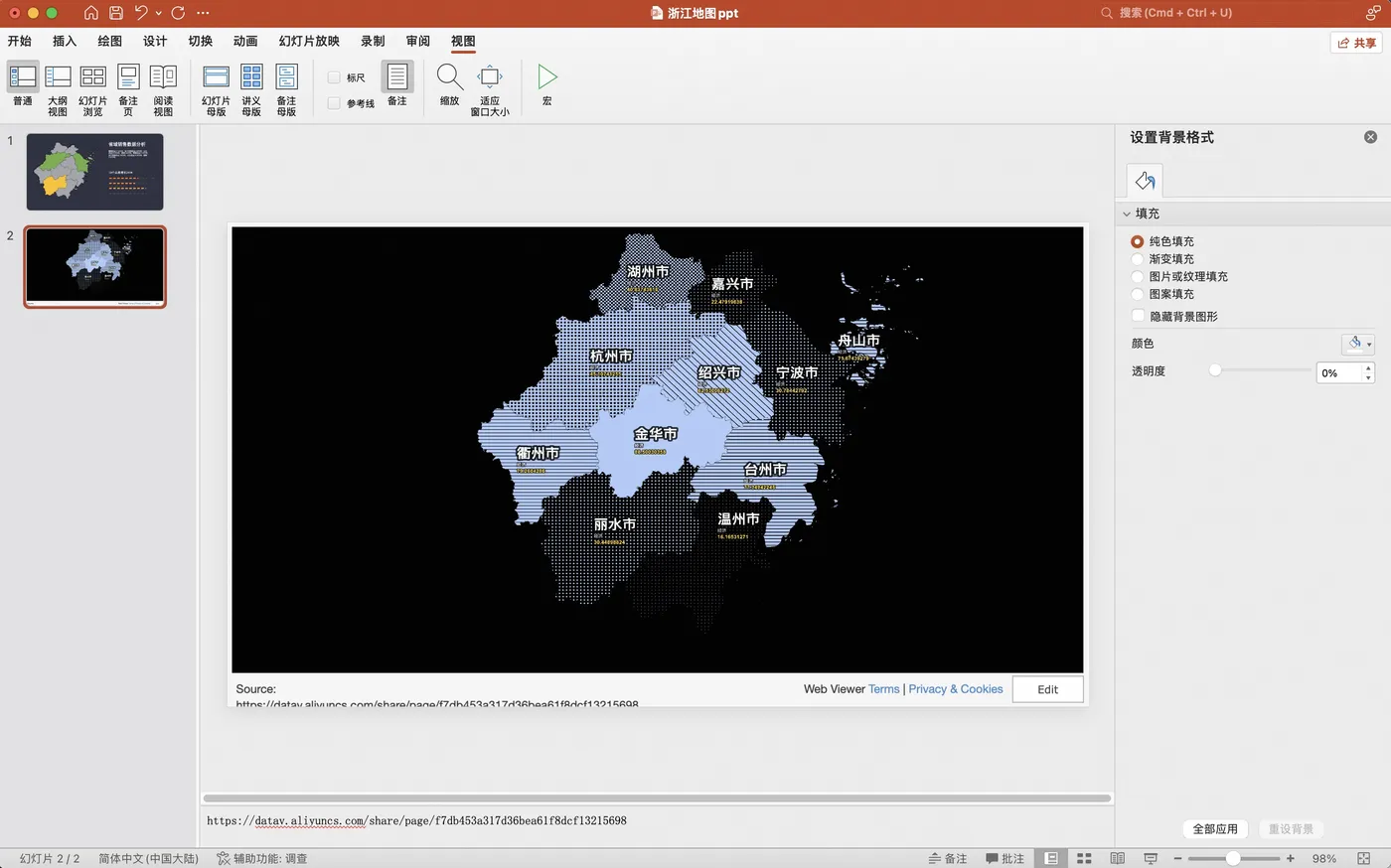Open the 幻灯片母版 slide master
This screenshot has width=1391, height=868.
coord(216,90)
